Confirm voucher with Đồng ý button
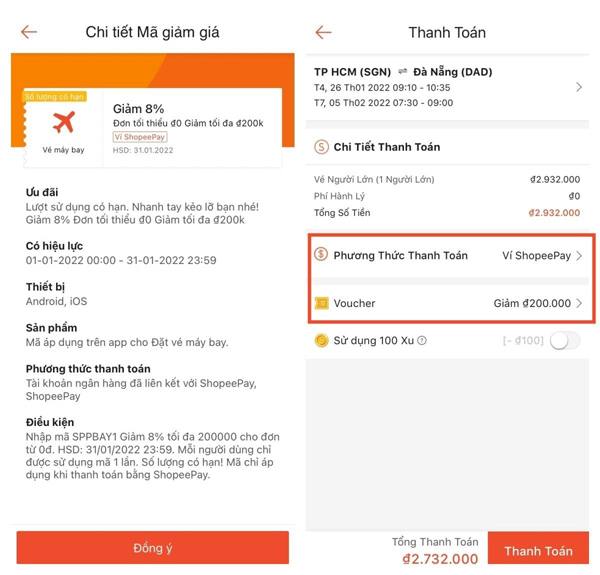 [152, 547]
